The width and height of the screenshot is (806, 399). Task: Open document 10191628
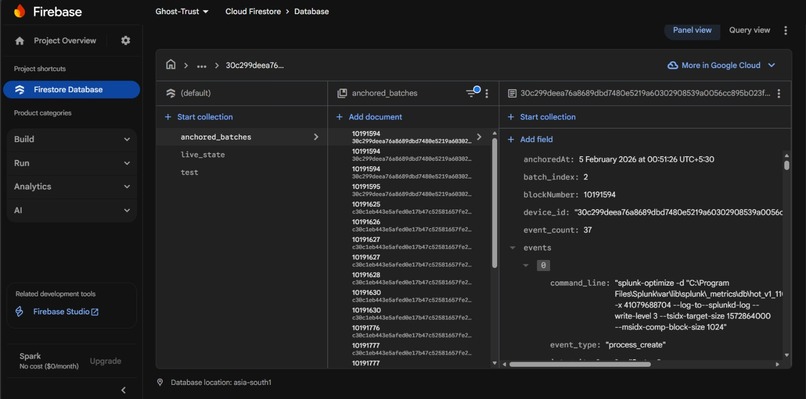[x=412, y=278]
